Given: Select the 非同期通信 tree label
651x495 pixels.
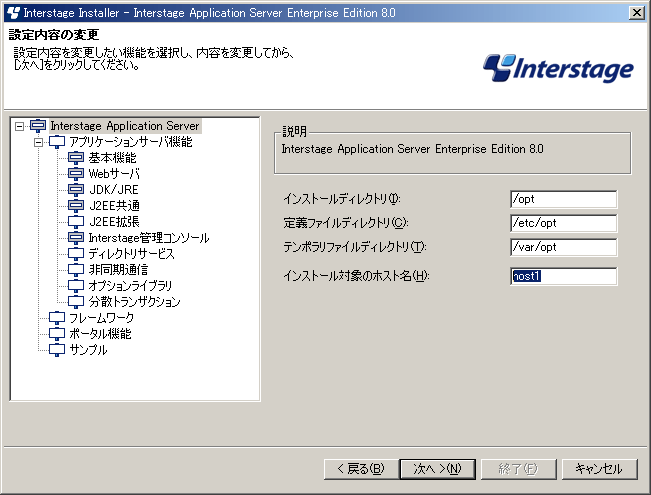Looking at the screenshot, I should pos(118,270).
